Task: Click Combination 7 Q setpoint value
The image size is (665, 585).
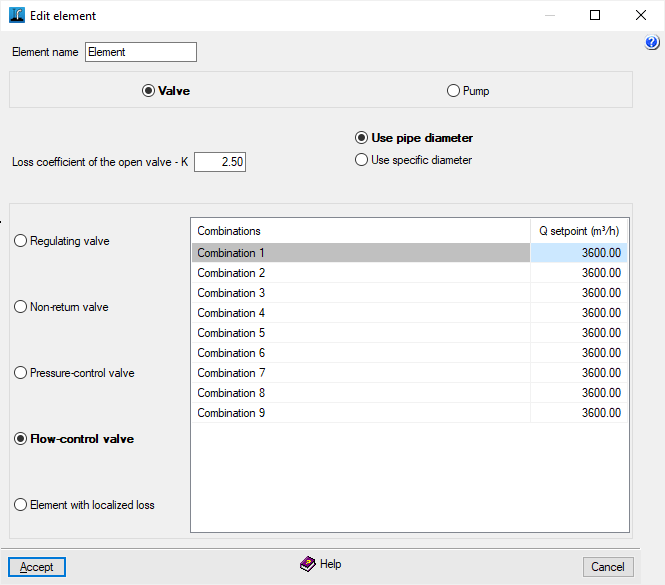Action: click(579, 373)
